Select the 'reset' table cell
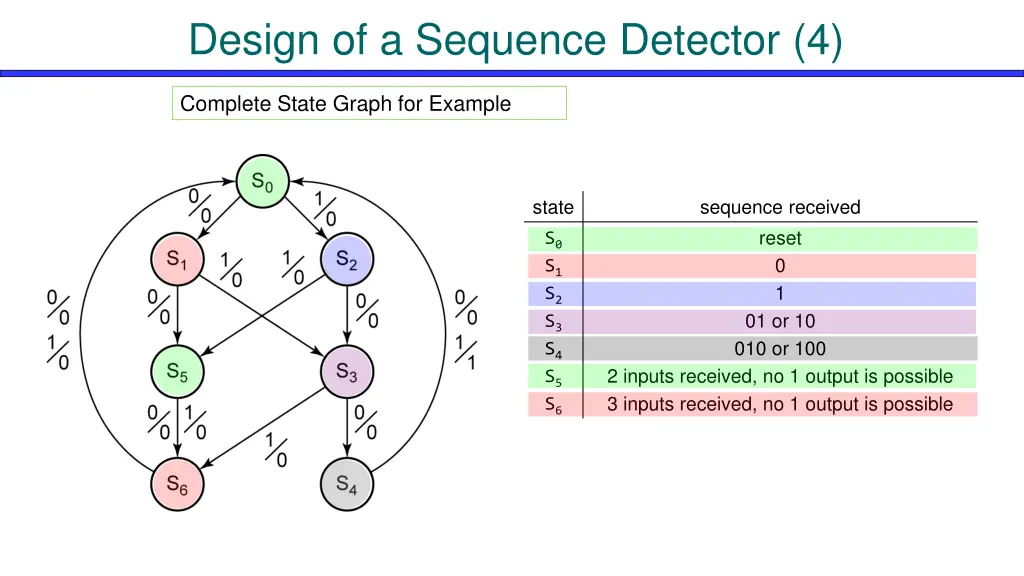Viewport: 1024px width, 576px height. pos(780,238)
